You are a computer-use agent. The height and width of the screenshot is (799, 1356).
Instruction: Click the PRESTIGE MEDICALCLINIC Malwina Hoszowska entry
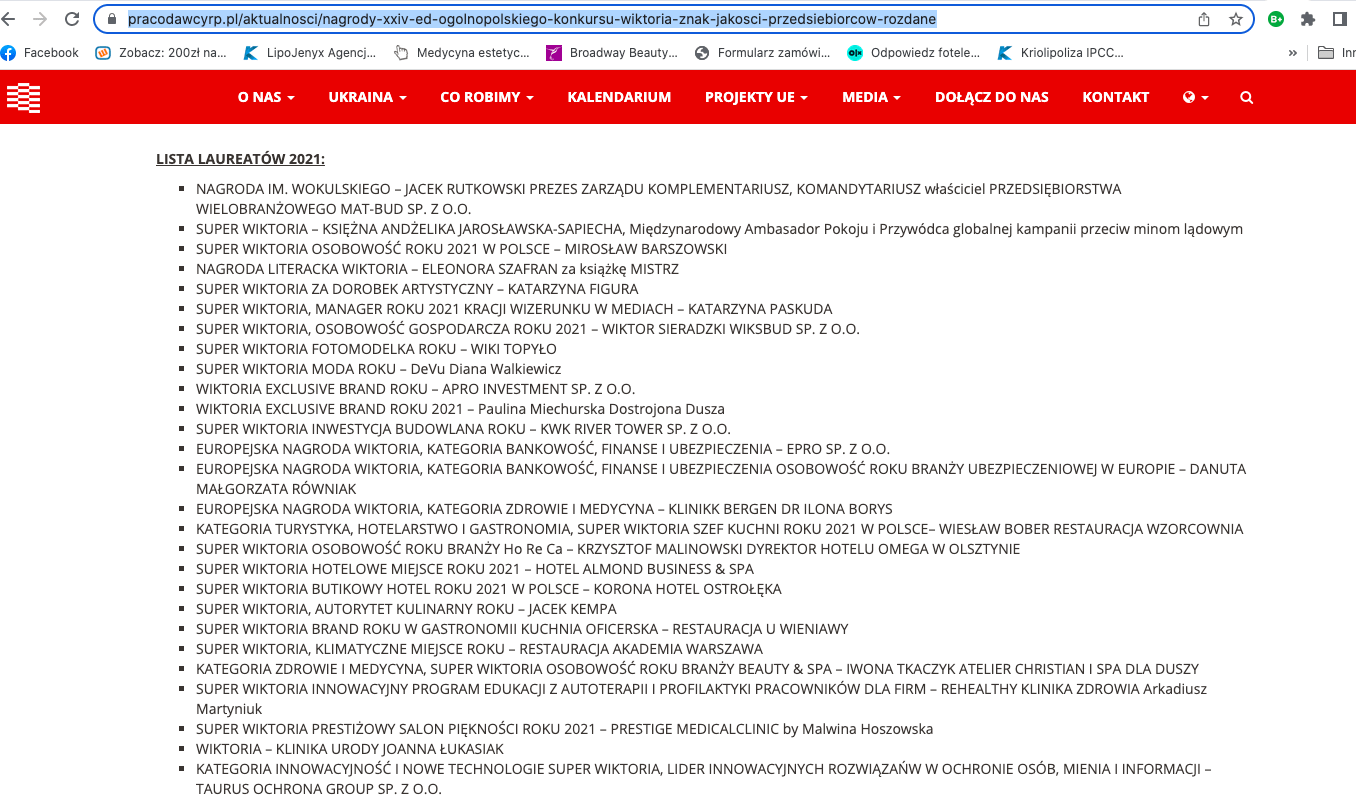click(564, 729)
